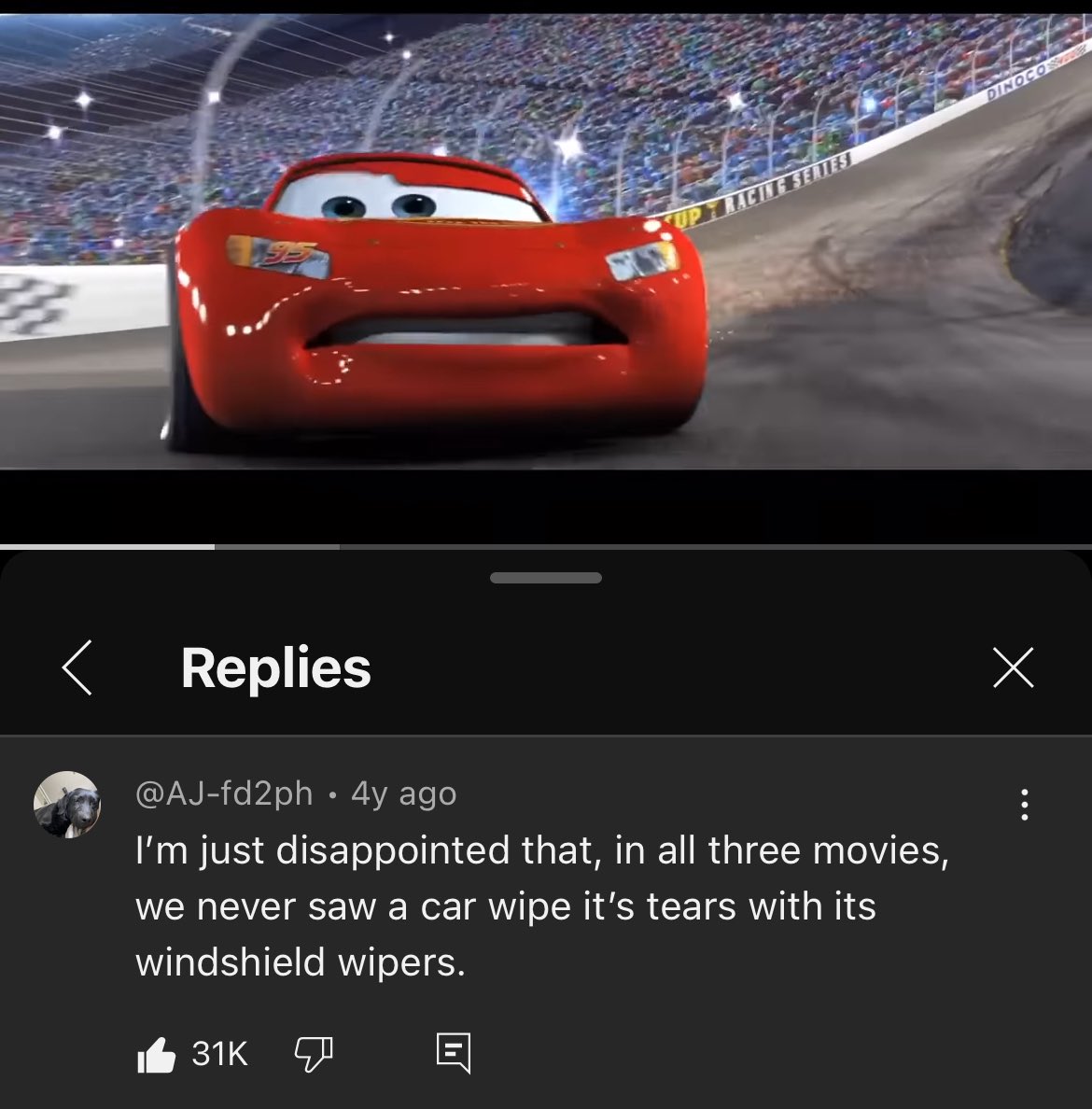
Task: Select the Replies panel heading
Action: pyautogui.click(x=276, y=667)
